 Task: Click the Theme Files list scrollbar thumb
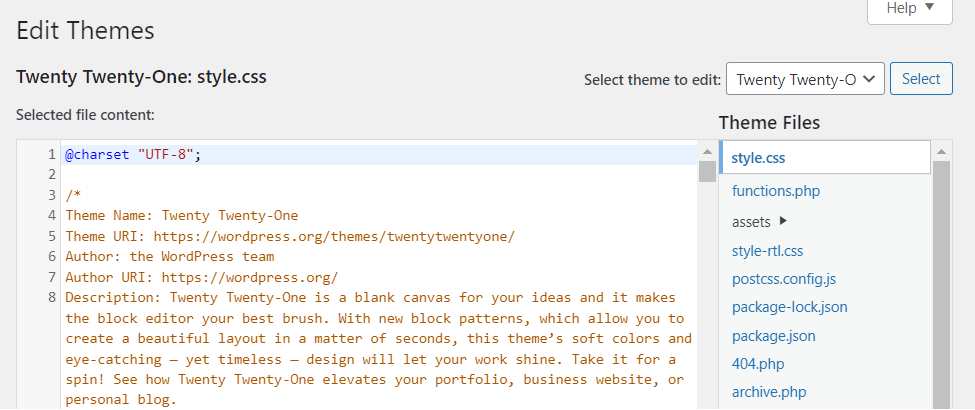click(x=941, y=285)
